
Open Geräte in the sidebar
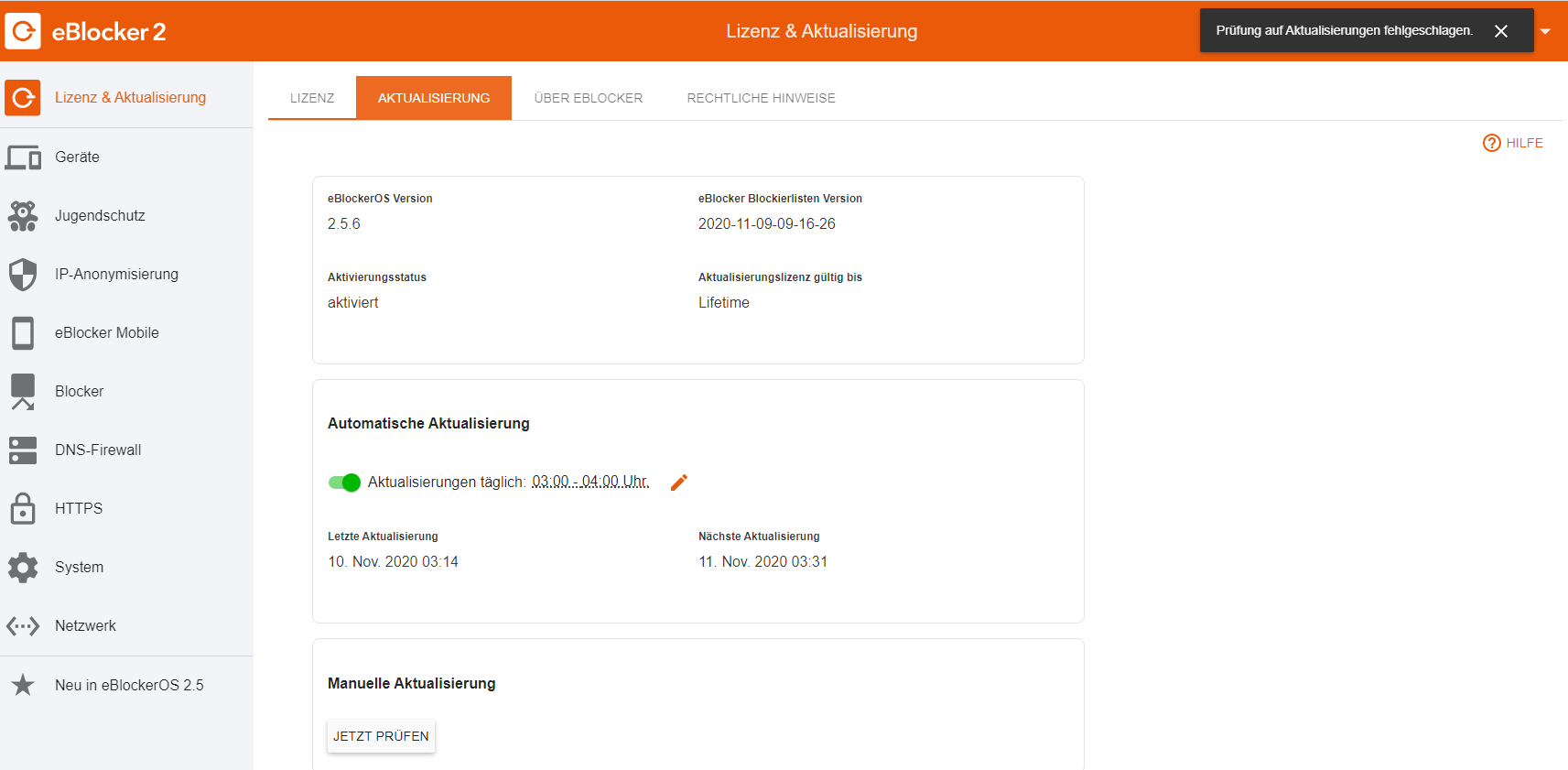pos(126,157)
